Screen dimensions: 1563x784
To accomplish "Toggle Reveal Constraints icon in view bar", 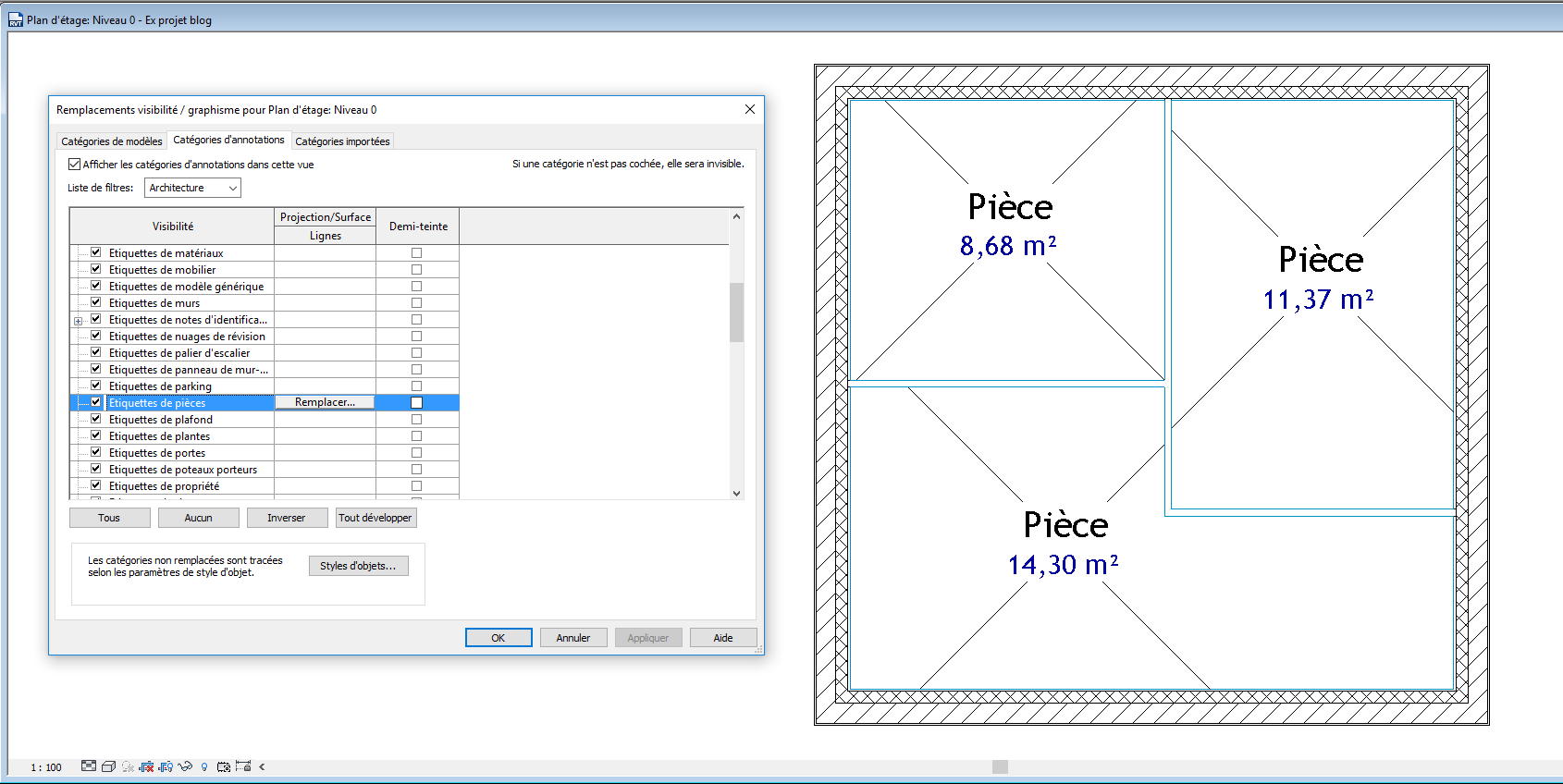I will pyautogui.click(x=243, y=766).
